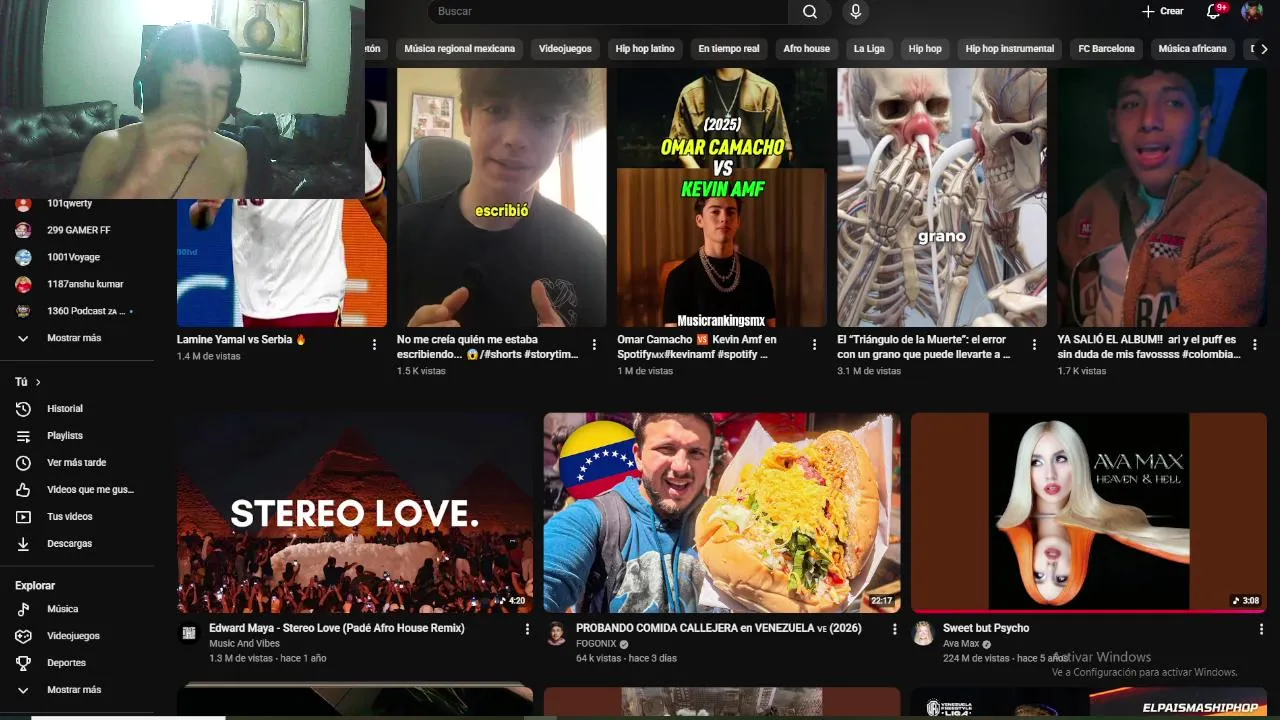Select the En tiempo real chip
This screenshot has width=1280, height=720.
(x=729, y=48)
